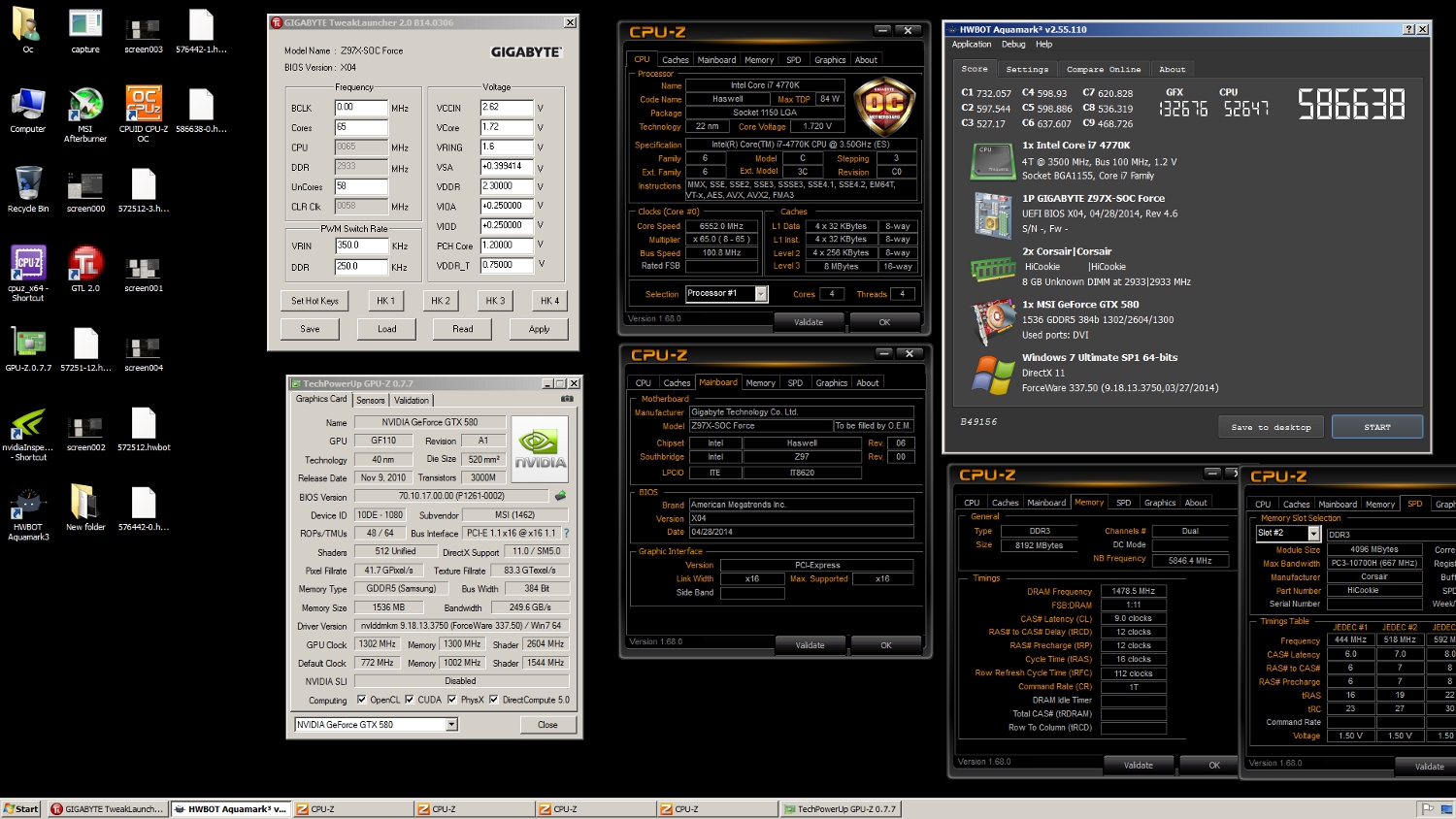Open the Windows Start button
Image resolution: width=1456 pixels, height=819 pixels.
point(21,808)
